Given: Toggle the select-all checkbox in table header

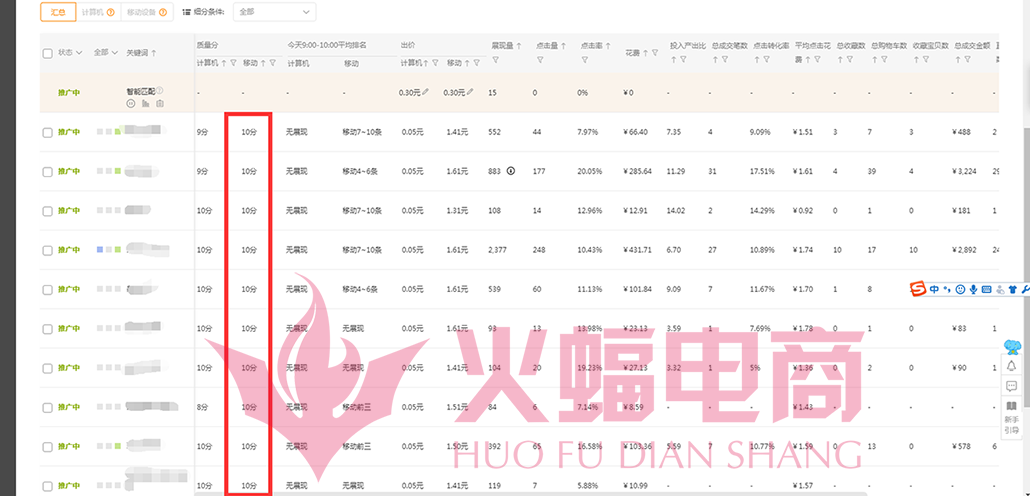Looking at the screenshot, I should pyautogui.click(x=47, y=53).
